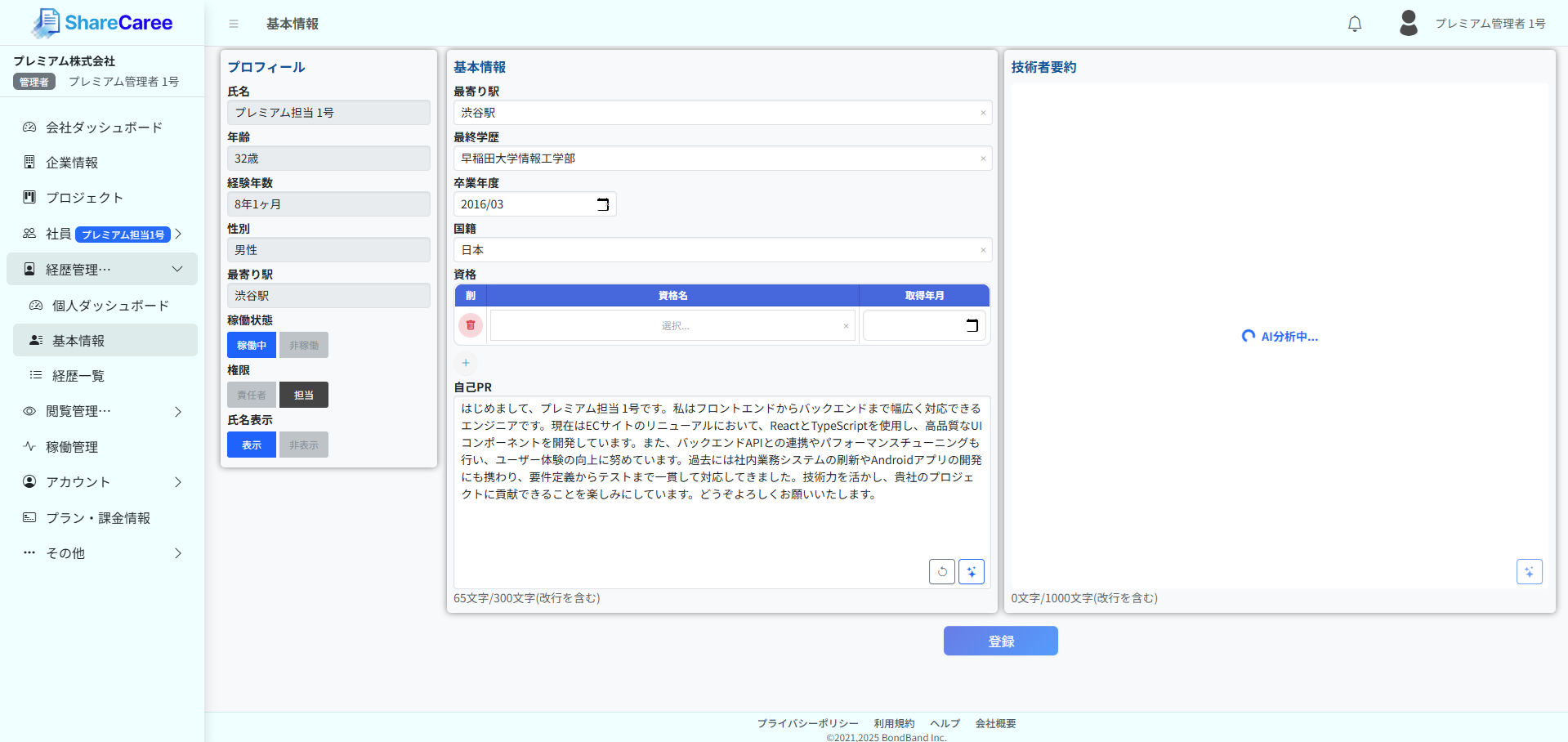Click the 氏名 field プレミアム担当 1号

(328, 113)
